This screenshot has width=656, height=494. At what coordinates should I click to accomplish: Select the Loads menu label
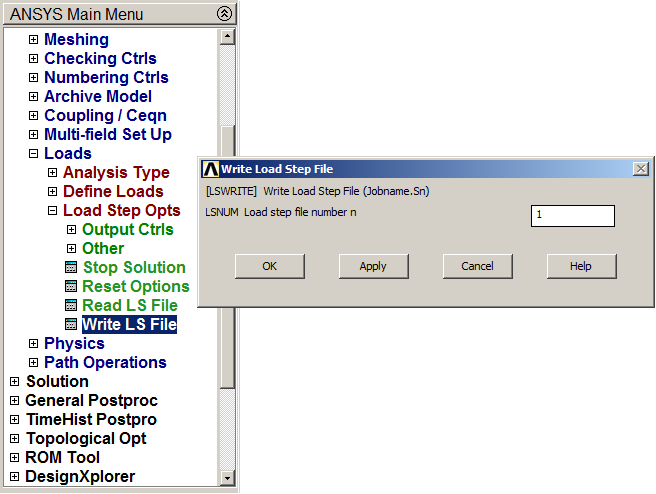pos(68,154)
